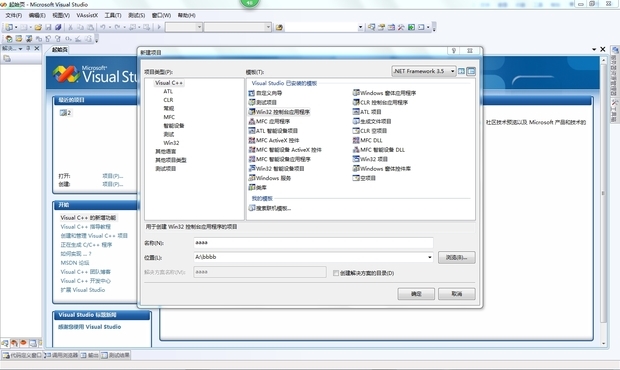Image resolution: width=620 pixels, height=370 pixels.
Task: Select the 空项目 empty project template
Action: pyautogui.click(x=364, y=178)
